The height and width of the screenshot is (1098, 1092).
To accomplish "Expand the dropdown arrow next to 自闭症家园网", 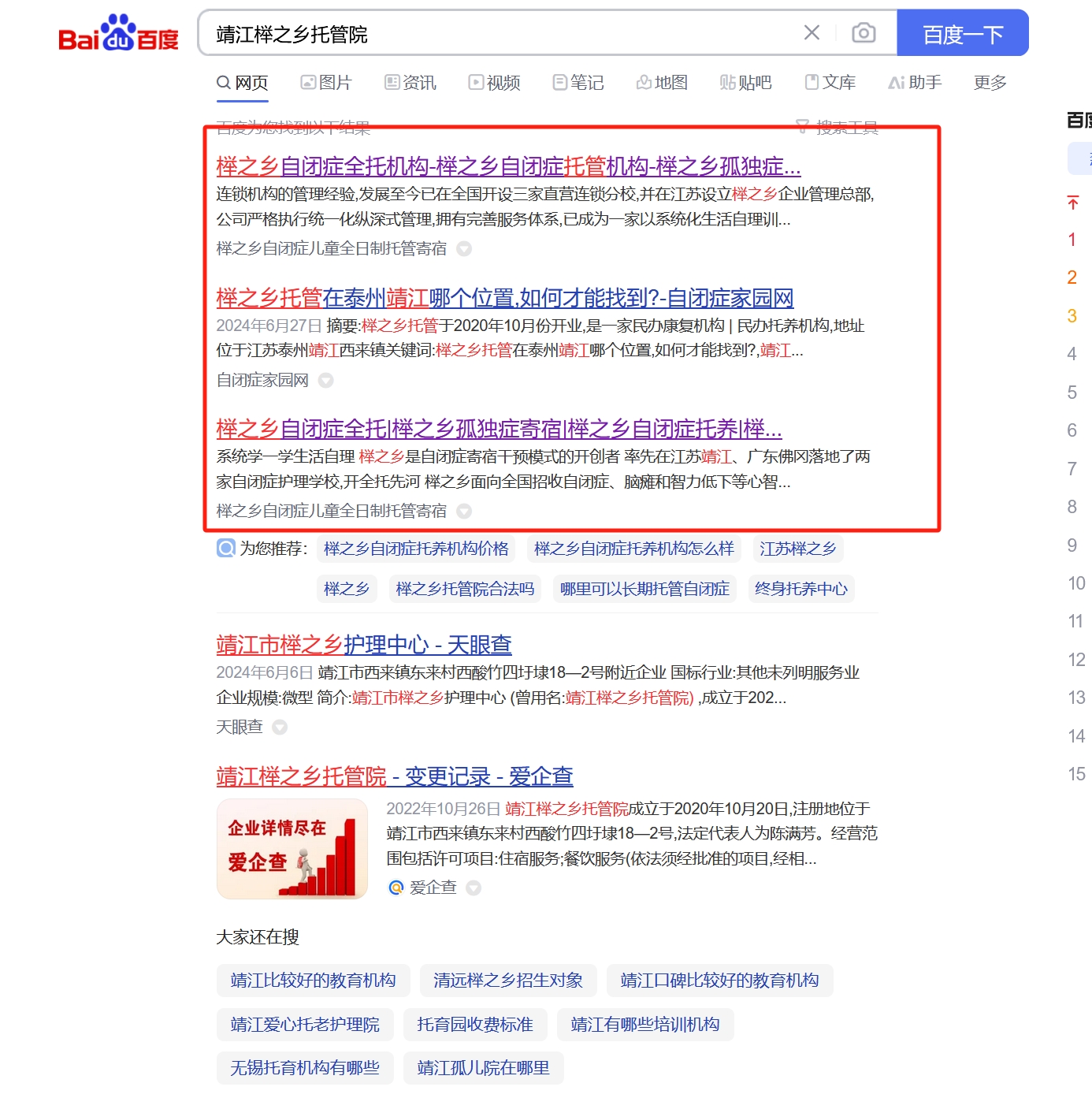I will pyautogui.click(x=325, y=380).
